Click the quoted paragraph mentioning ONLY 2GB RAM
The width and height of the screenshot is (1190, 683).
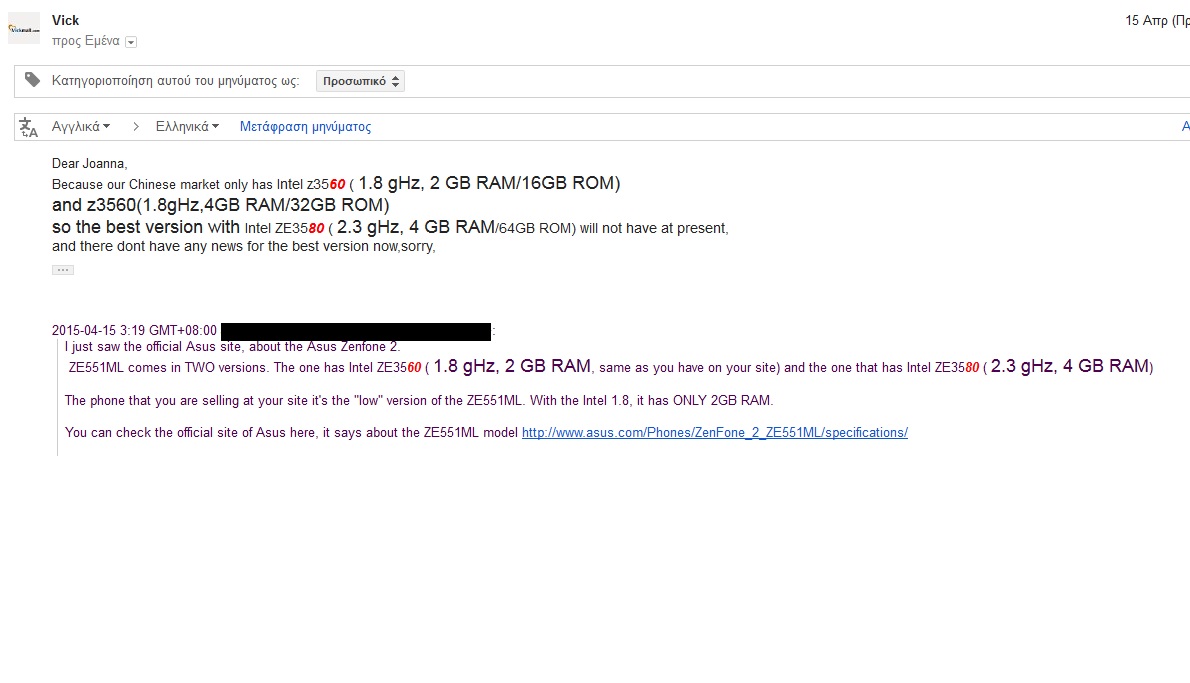pos(419,400)
